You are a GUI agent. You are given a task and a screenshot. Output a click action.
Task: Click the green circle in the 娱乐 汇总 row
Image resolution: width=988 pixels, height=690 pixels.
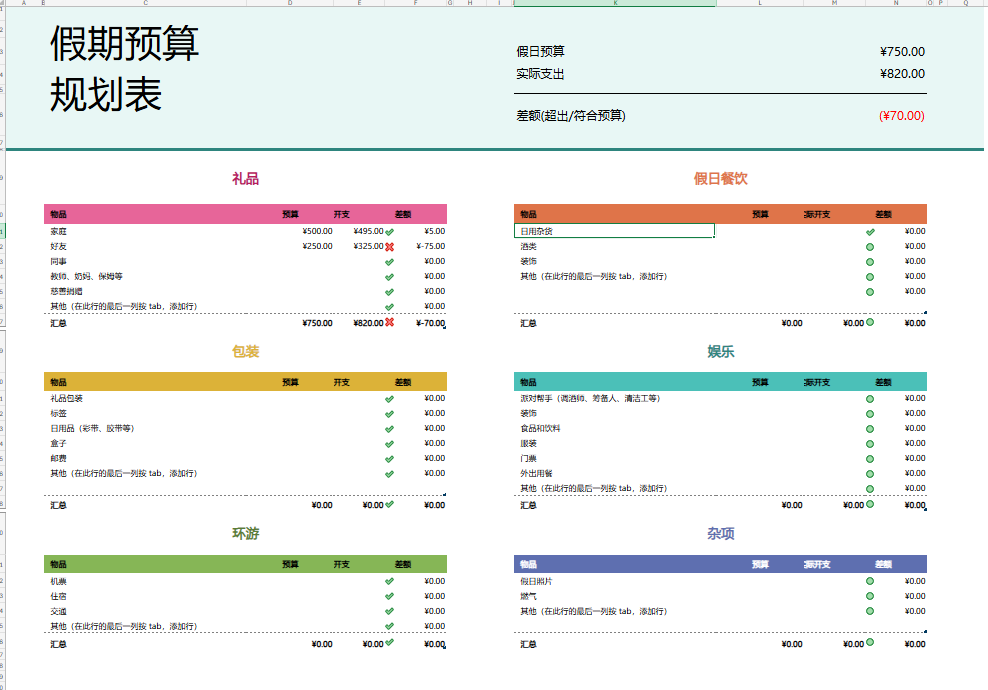870,504
